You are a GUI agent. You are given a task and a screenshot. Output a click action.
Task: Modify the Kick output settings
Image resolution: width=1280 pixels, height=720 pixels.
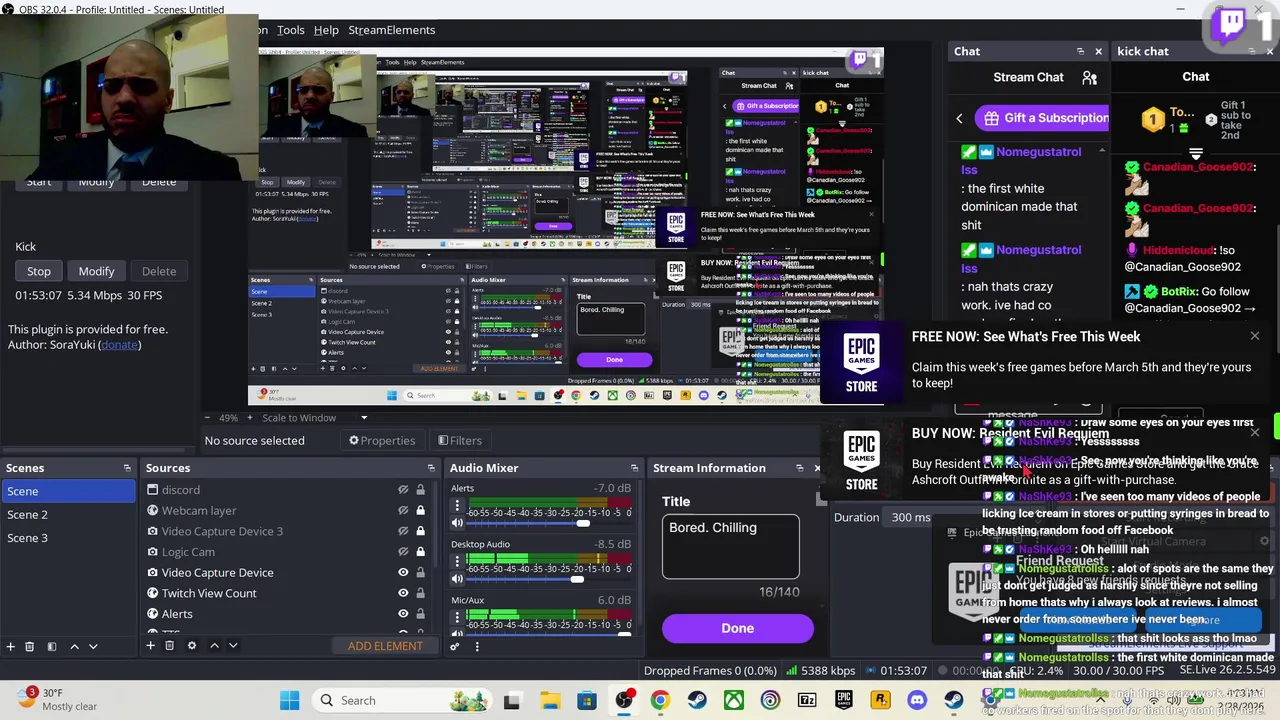(96, 271)
